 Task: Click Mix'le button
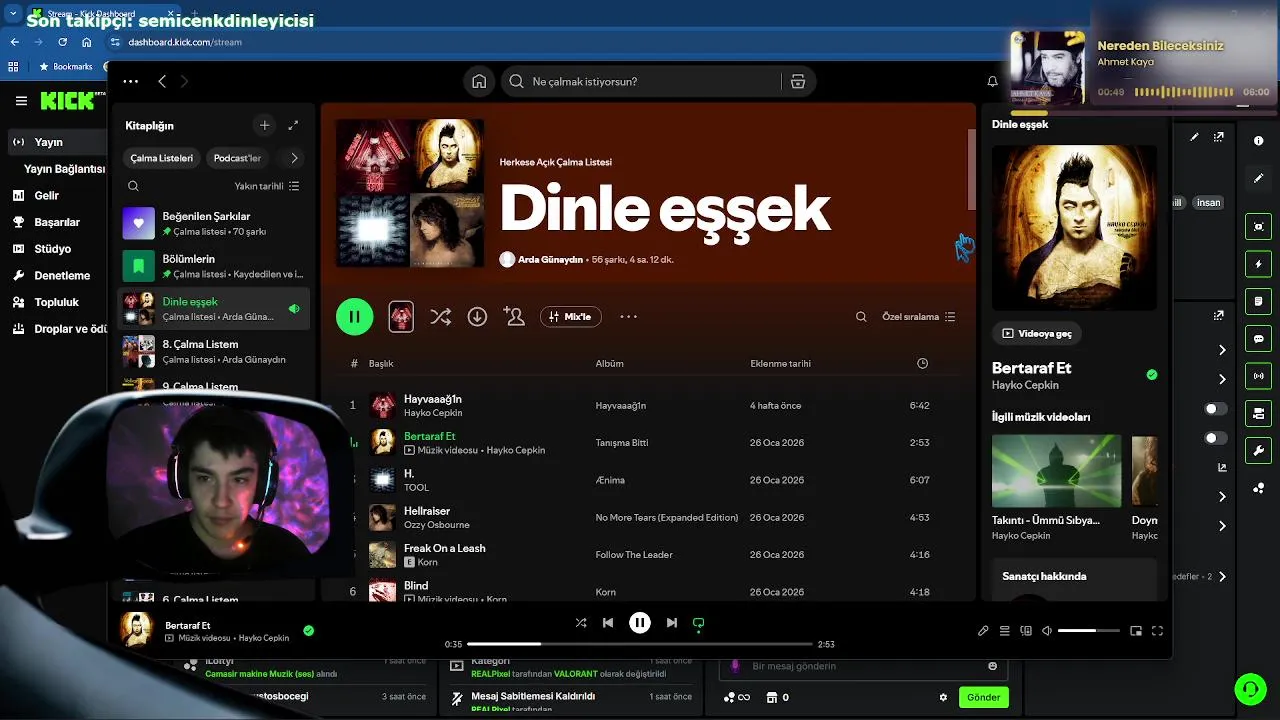570,316
